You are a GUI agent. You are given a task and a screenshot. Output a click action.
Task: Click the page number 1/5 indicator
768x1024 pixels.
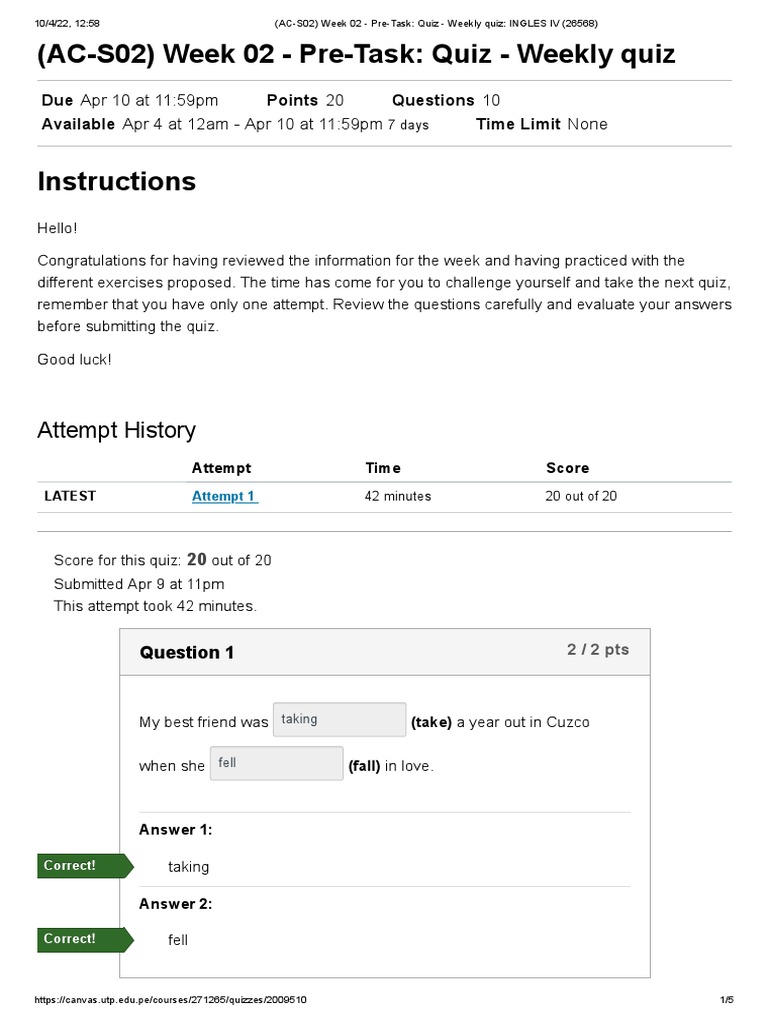(726, 1000)
